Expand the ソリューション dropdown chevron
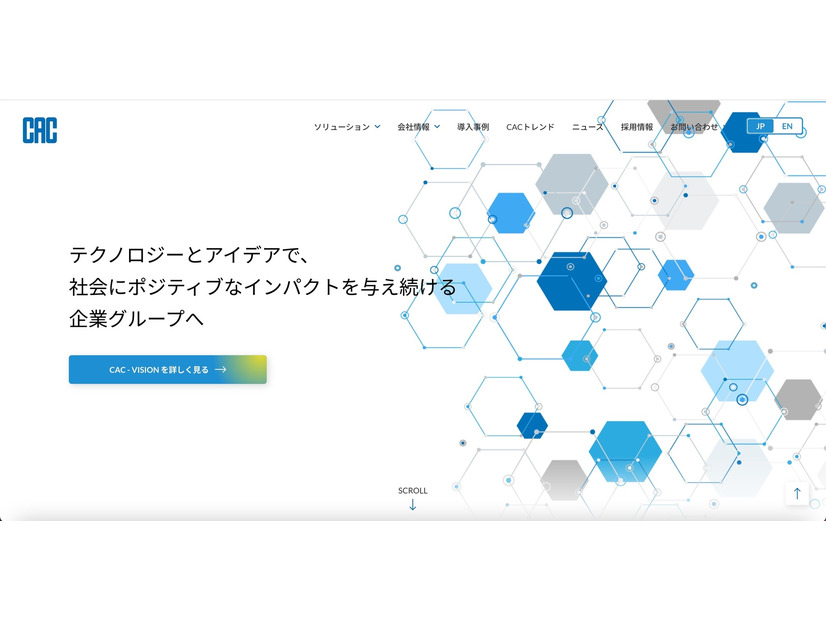Screen dimensions: 826x620 coord(377,127)
